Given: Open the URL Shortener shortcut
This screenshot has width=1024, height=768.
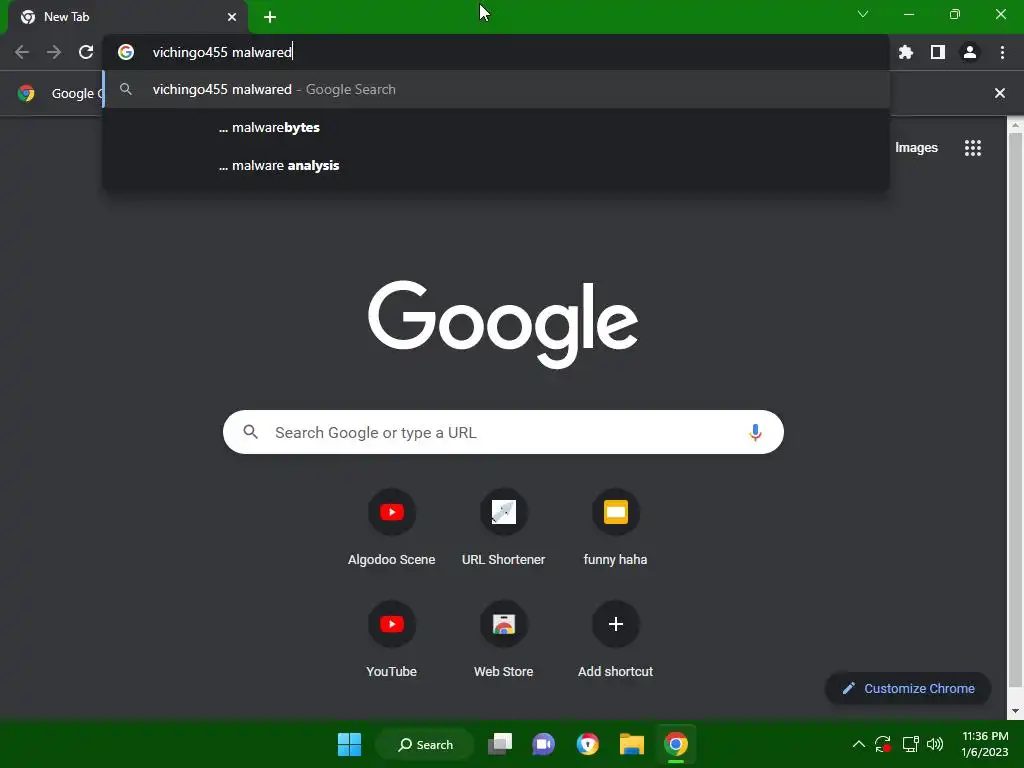Looking at the screenshot, I should 504,529.
